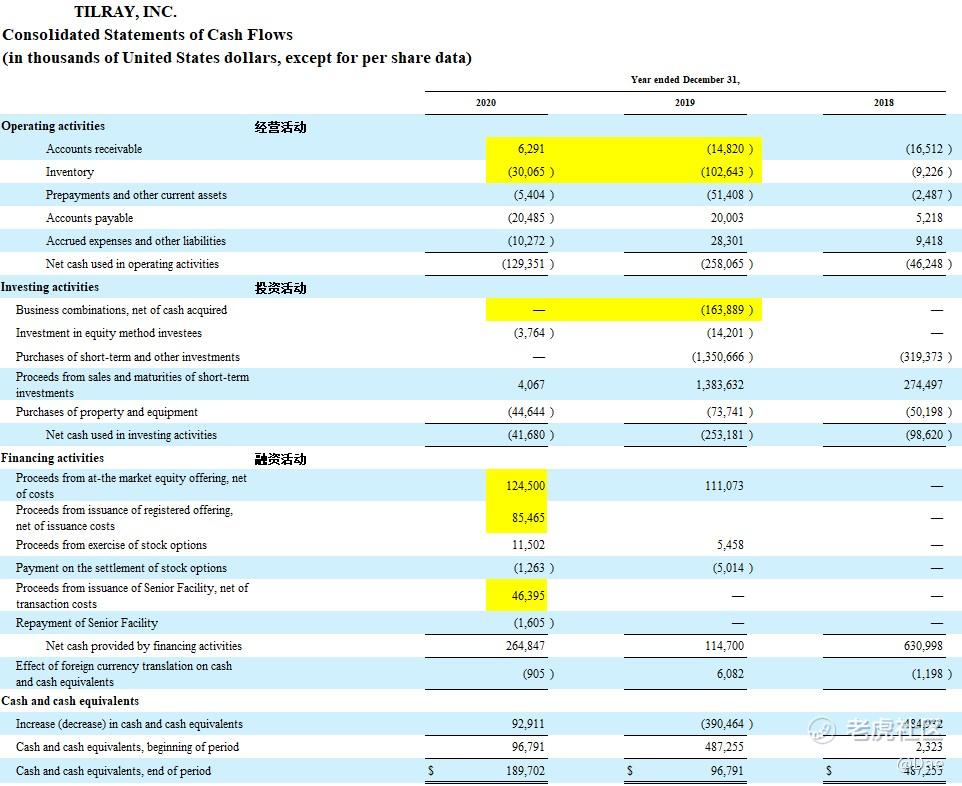Select financing total 630,998 for 2018

(923, 646)
